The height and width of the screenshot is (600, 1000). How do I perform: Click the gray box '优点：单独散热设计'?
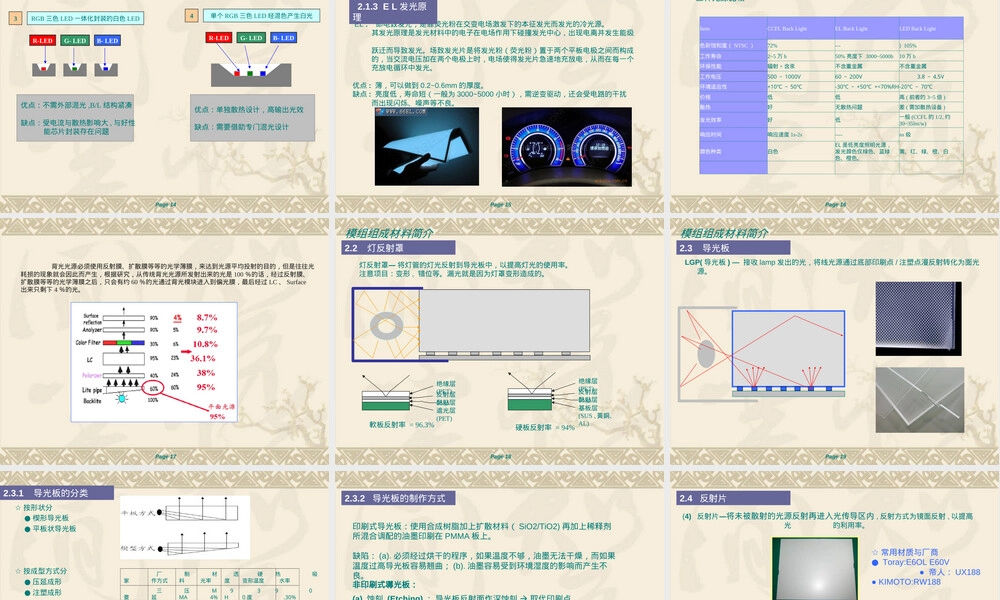click(253, 118)
